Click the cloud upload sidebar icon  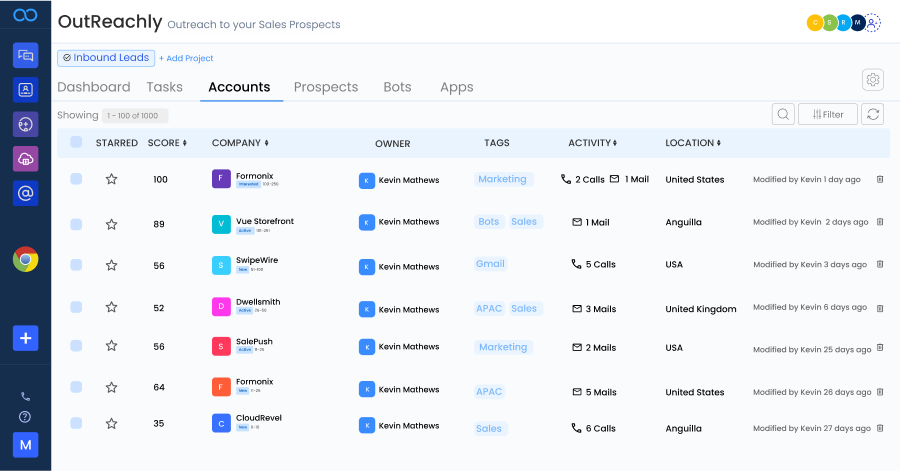25,158
